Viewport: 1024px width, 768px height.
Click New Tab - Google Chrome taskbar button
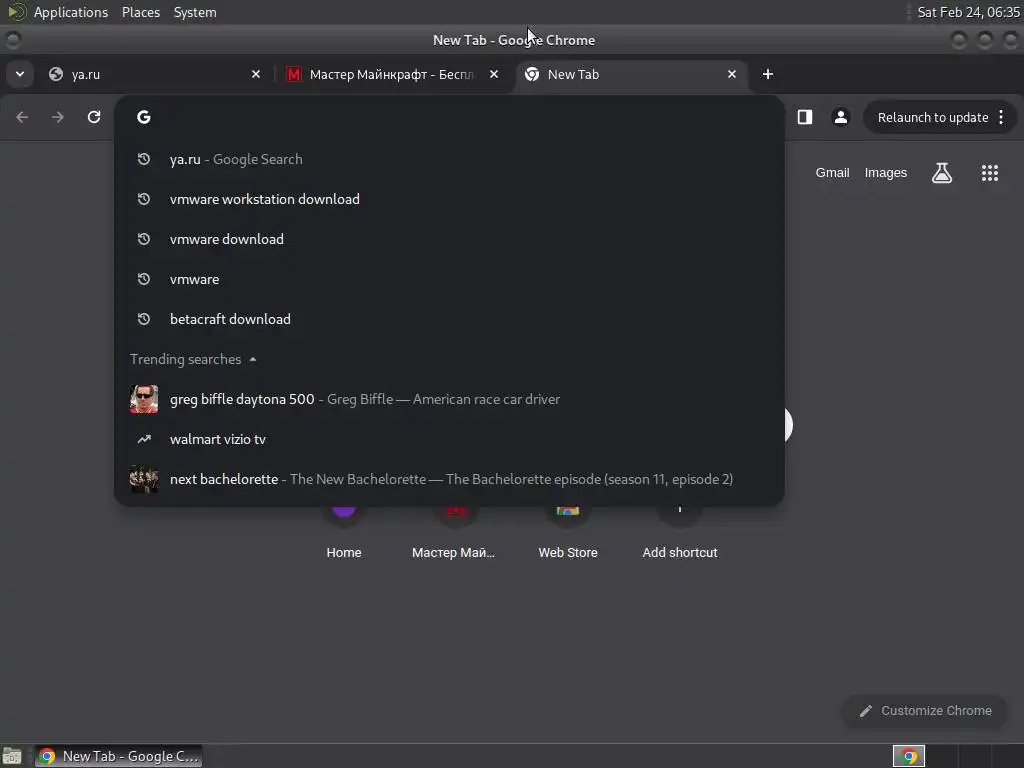point(119,756)
